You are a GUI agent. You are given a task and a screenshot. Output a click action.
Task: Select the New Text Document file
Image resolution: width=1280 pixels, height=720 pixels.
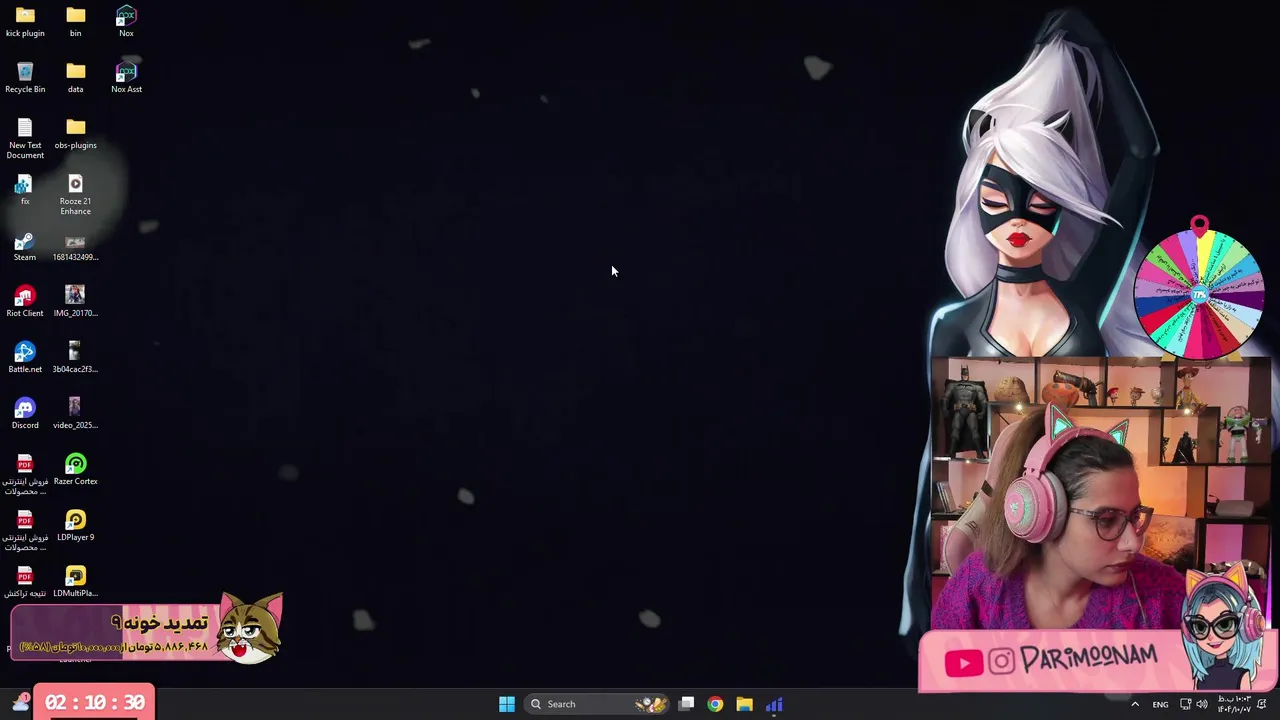(x=25, y=139)
